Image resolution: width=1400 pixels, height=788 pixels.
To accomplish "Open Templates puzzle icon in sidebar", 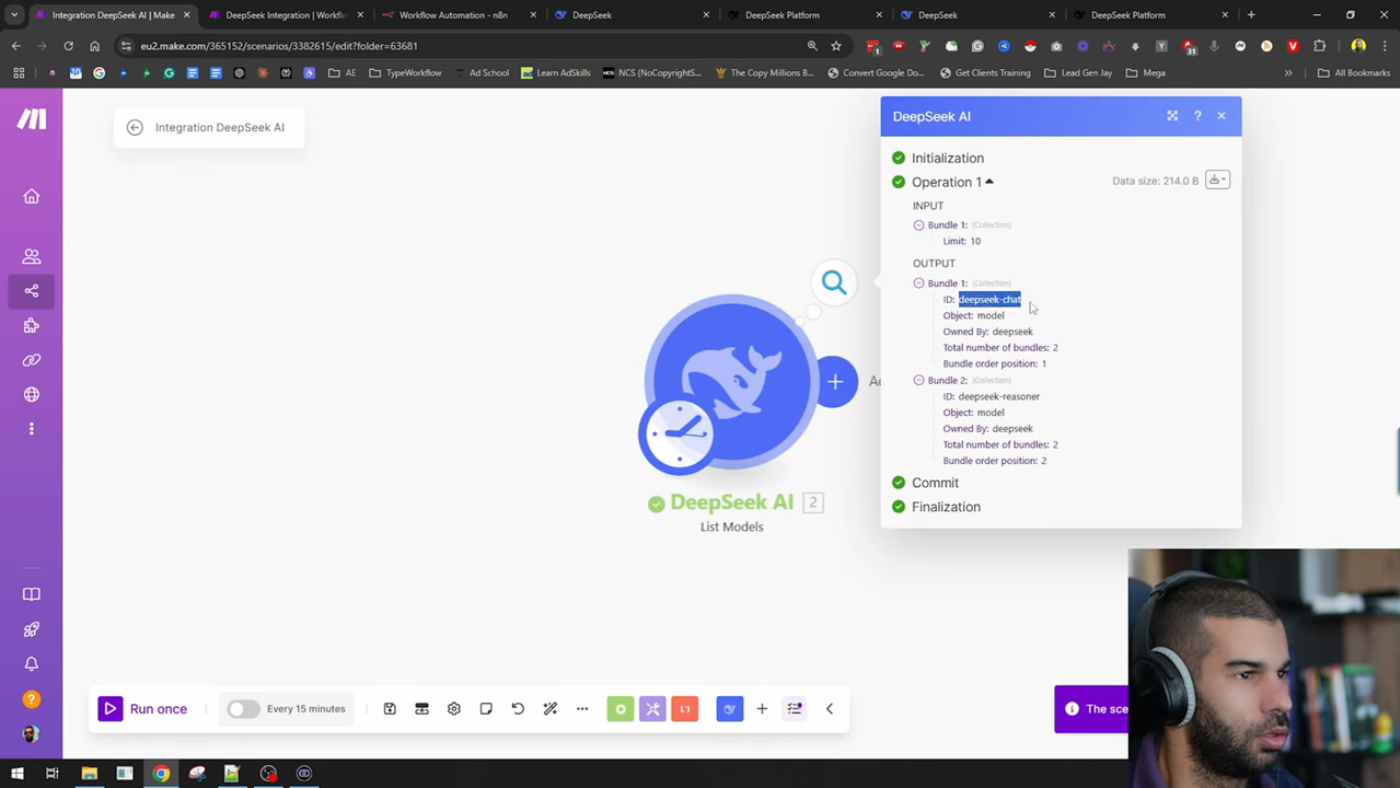I will [x=31, y=325].
